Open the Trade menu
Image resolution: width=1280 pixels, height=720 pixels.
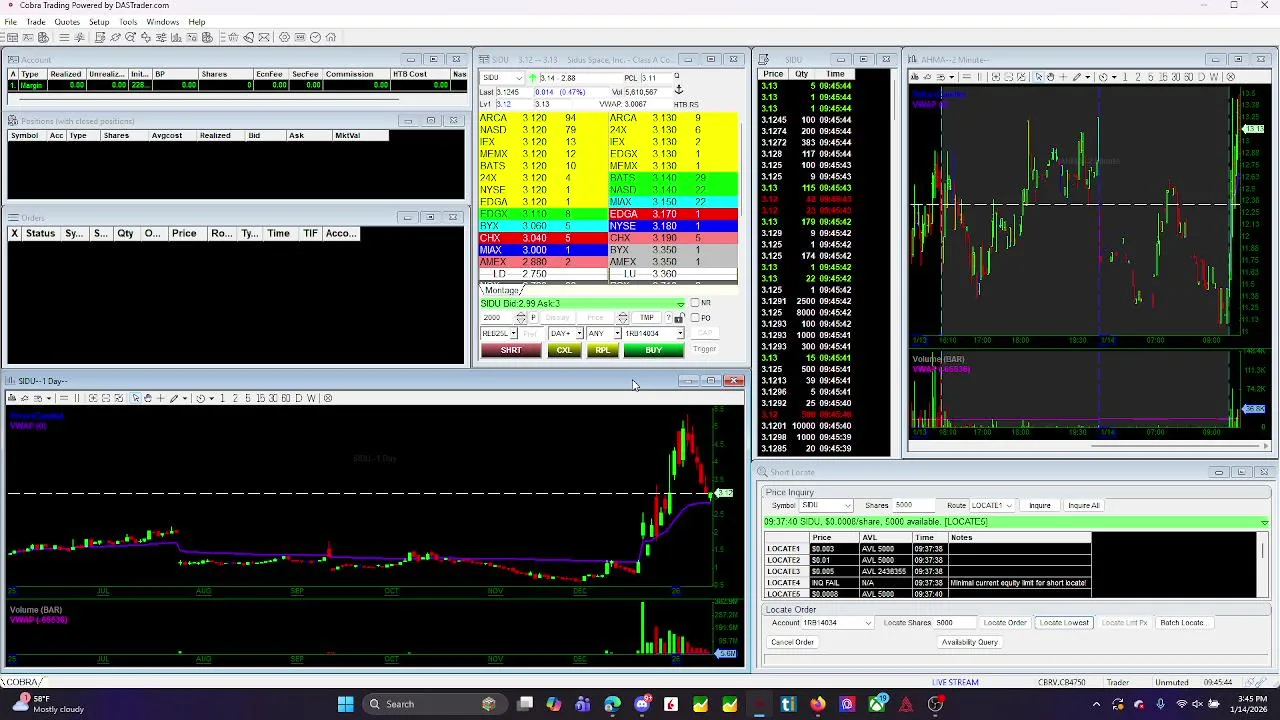36,22
